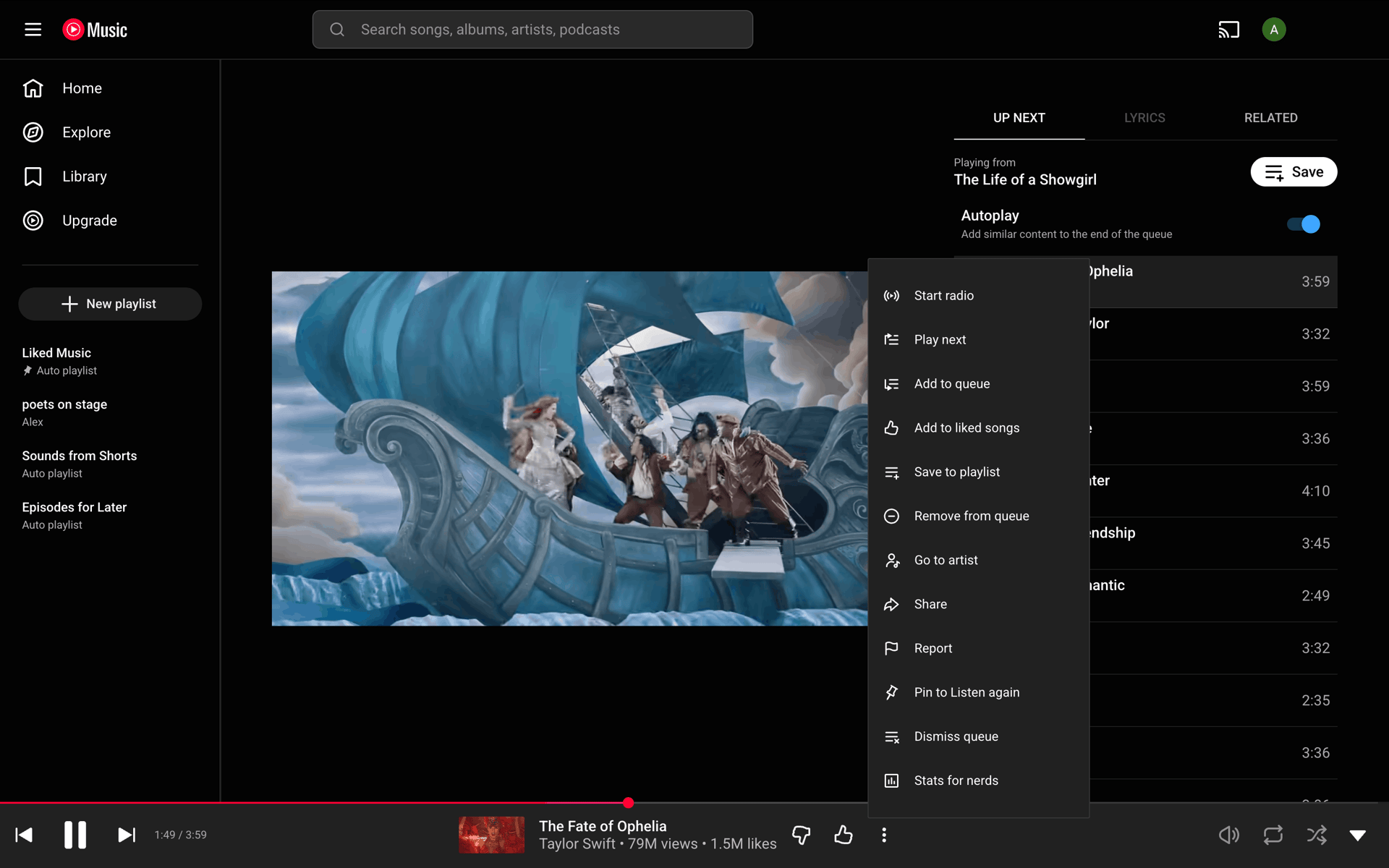Choose Dismiss queue
This screenshot has height=868, width=1389.
[x=978, y=736]
